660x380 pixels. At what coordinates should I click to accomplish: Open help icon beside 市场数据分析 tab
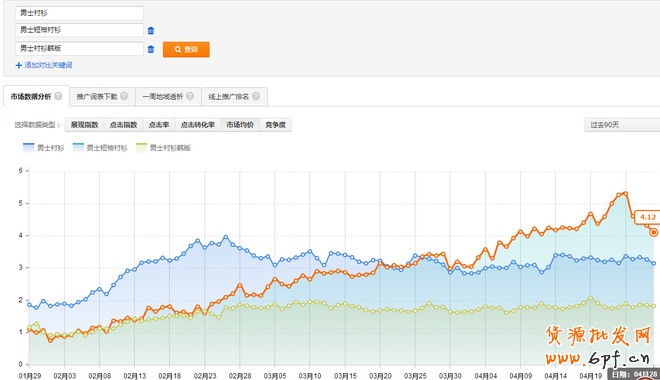click(x=58, y=96)
